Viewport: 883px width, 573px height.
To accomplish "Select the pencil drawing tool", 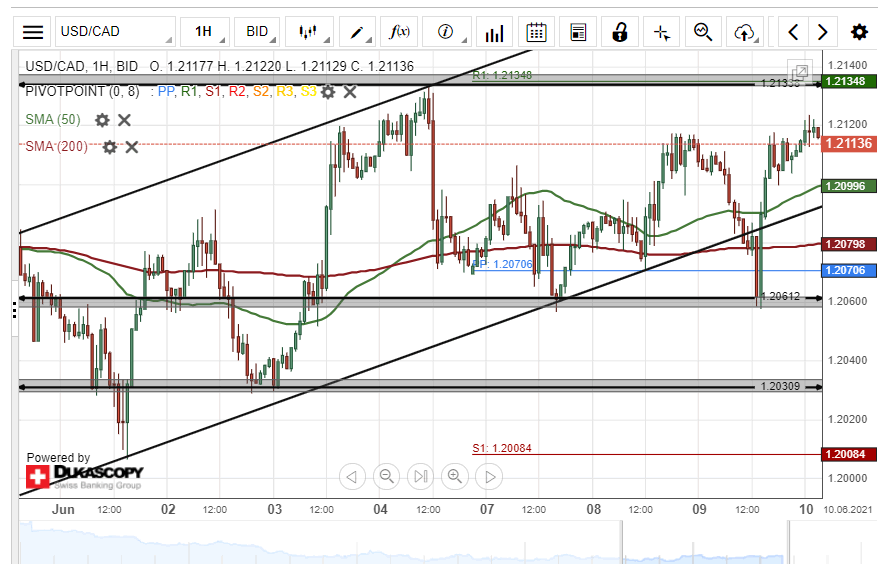I will [x=357, y=32].
